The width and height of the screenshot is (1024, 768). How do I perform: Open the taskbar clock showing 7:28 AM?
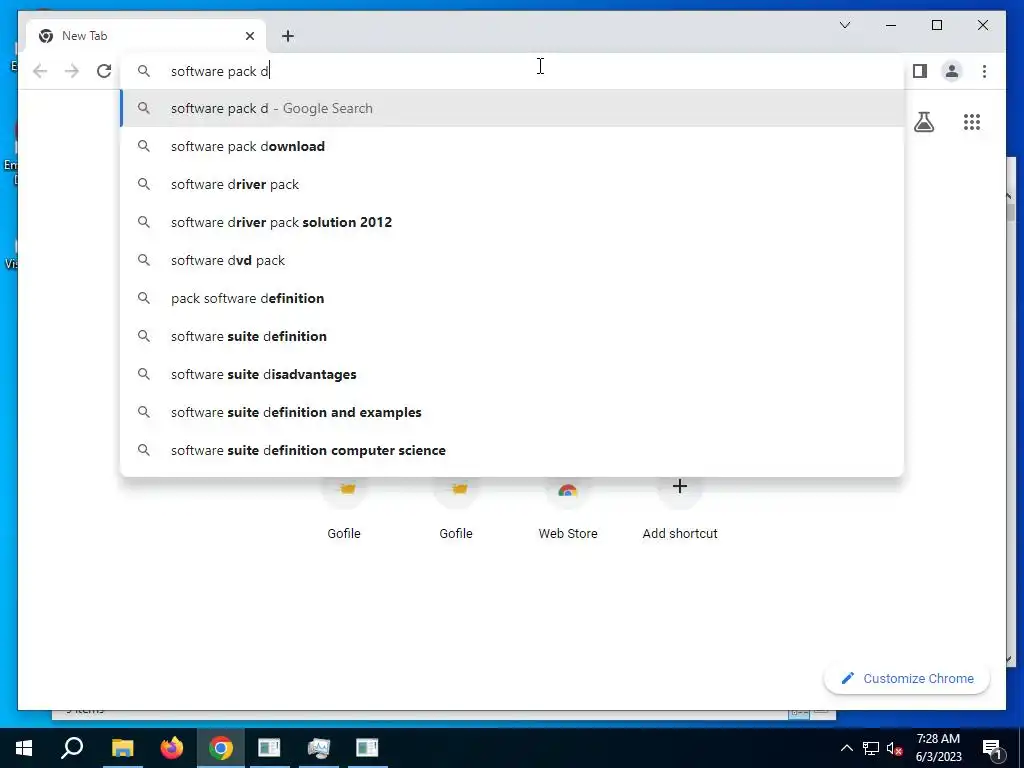pyautogui.click(x=938, y=748)
